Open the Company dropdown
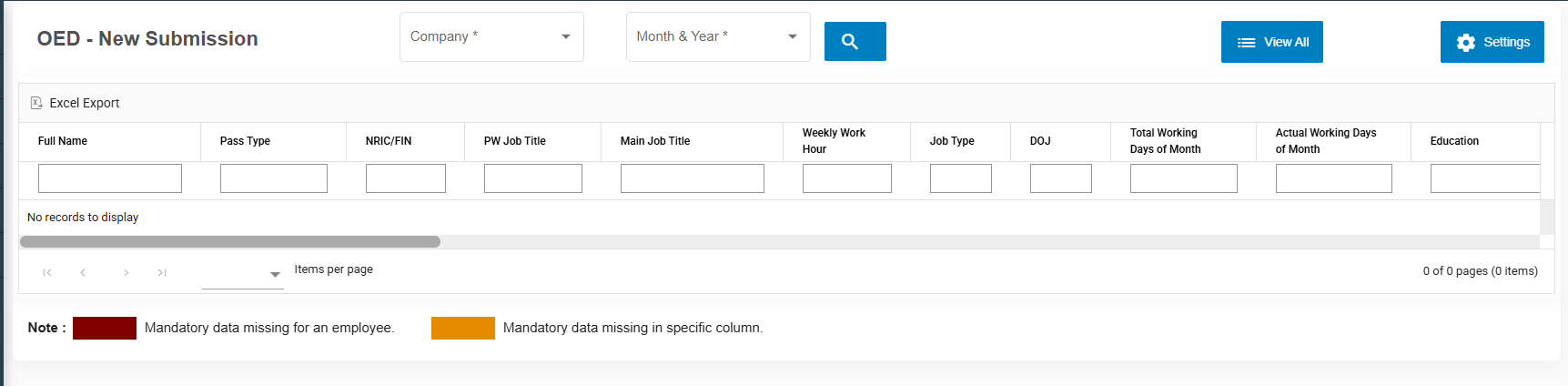This screenshot has width=1568, height=386. (491, 37)
